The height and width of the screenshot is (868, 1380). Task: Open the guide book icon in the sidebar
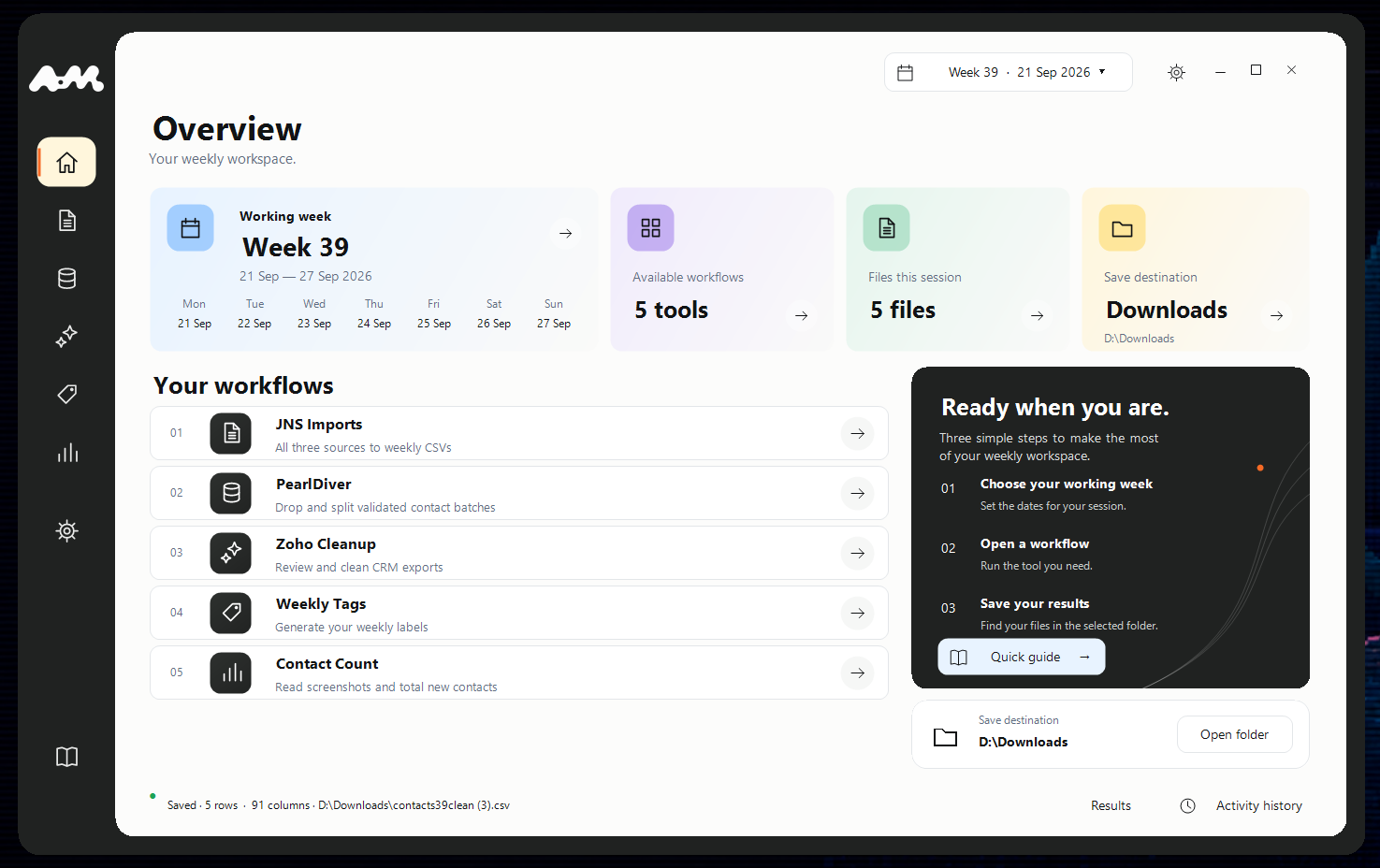(x=66, y=757)
